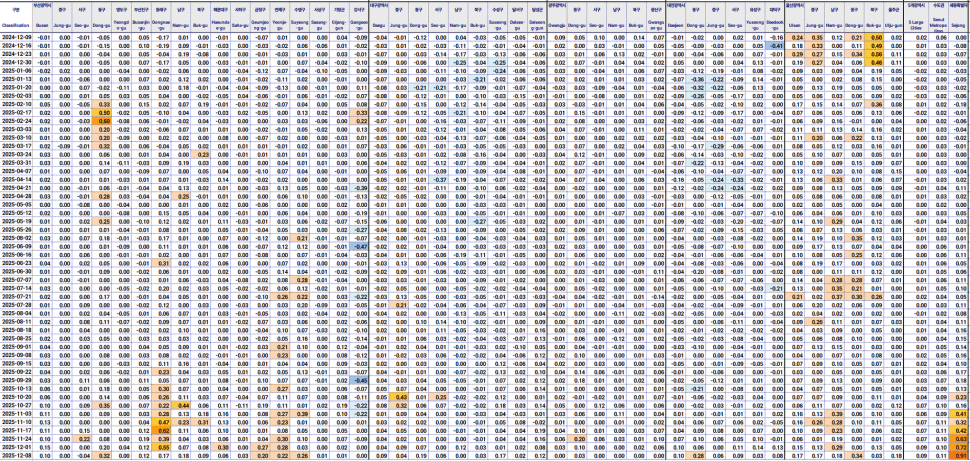
Task: Click the 0.47 cell in 2025-11-10 row
Action: 163,421
